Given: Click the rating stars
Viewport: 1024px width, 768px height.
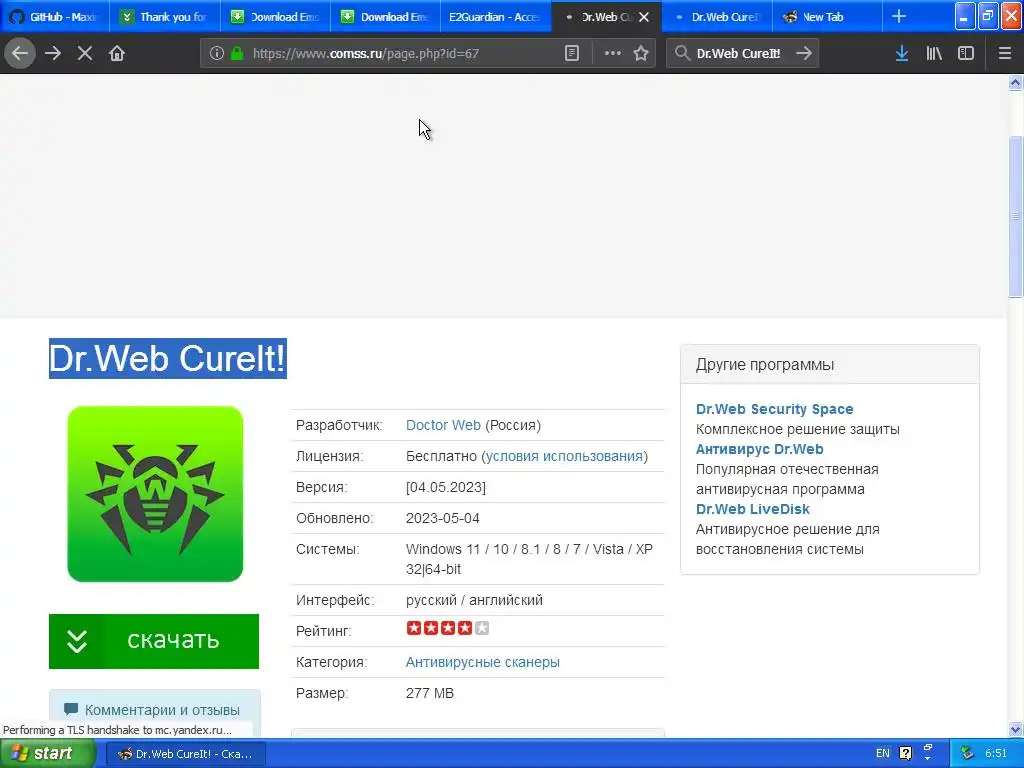Looking at the screenshot, I should [447, 628].
